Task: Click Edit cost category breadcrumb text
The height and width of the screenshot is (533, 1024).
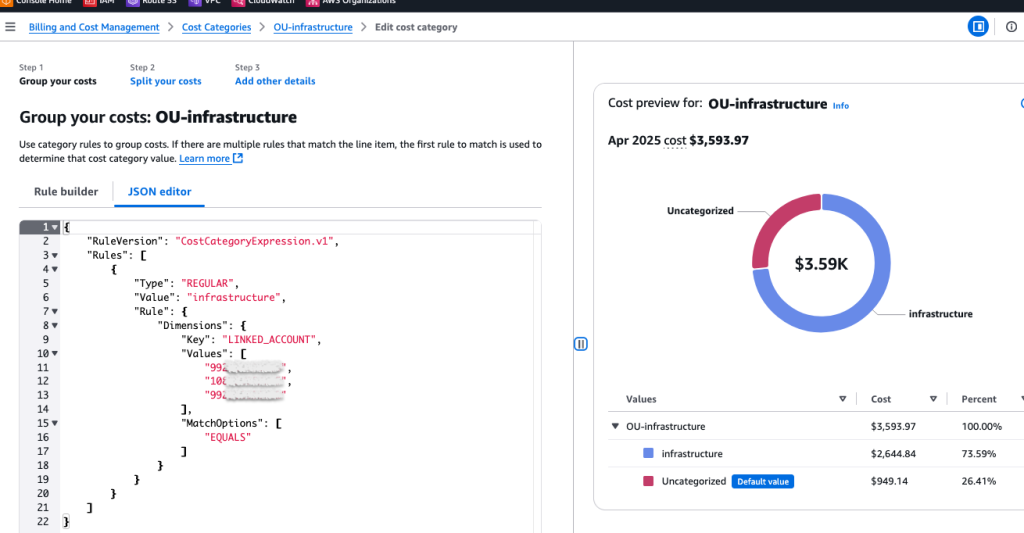Action: [x=416, y=27]
